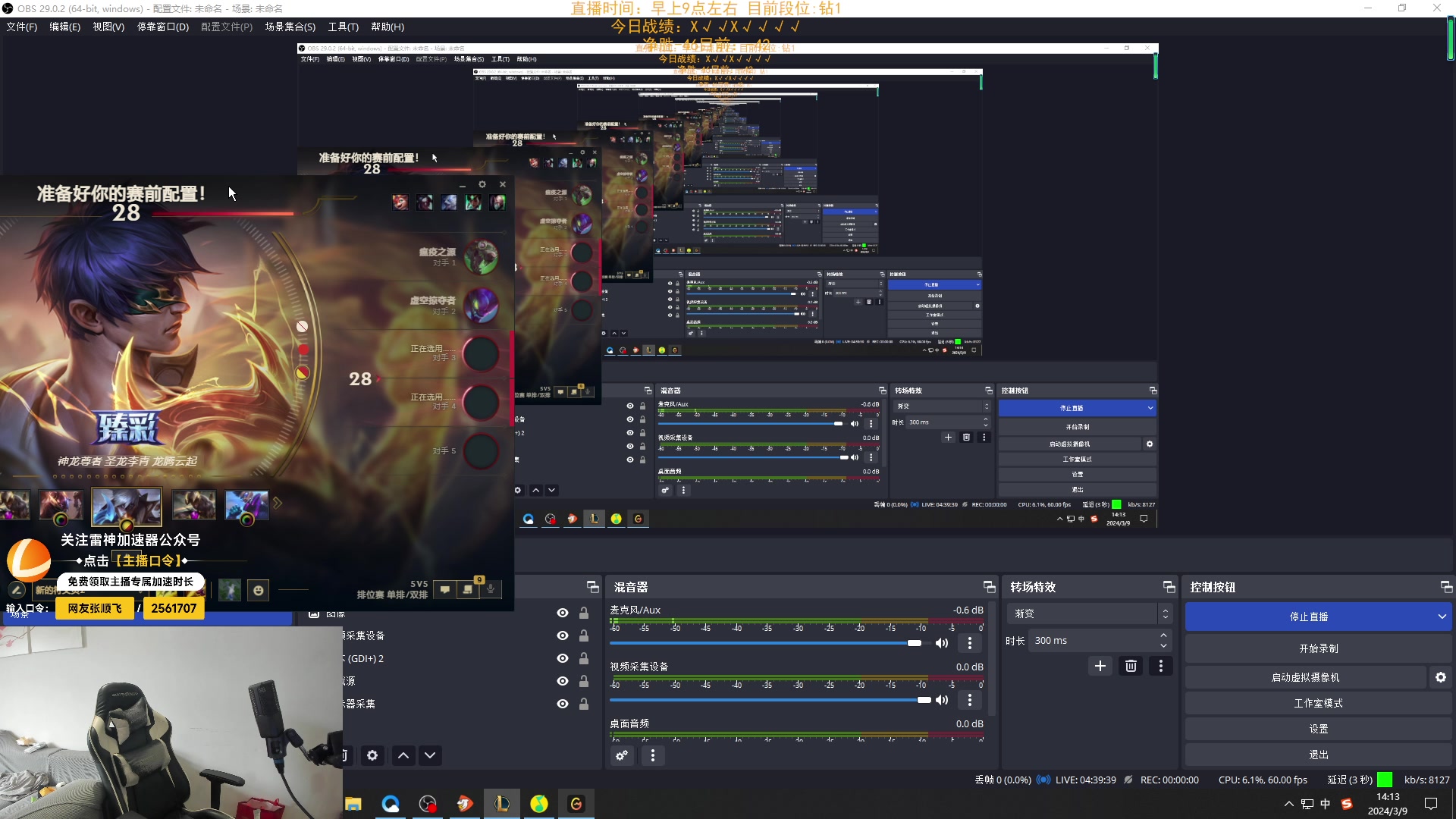Open source properties gear in sources toolbar
The height and width of the screenshot is (819, 1456).
[x=372, y=755]
